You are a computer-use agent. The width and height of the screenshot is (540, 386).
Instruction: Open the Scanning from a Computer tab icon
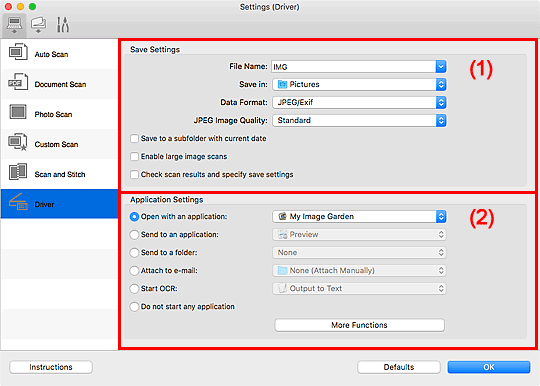click(14, 25)
